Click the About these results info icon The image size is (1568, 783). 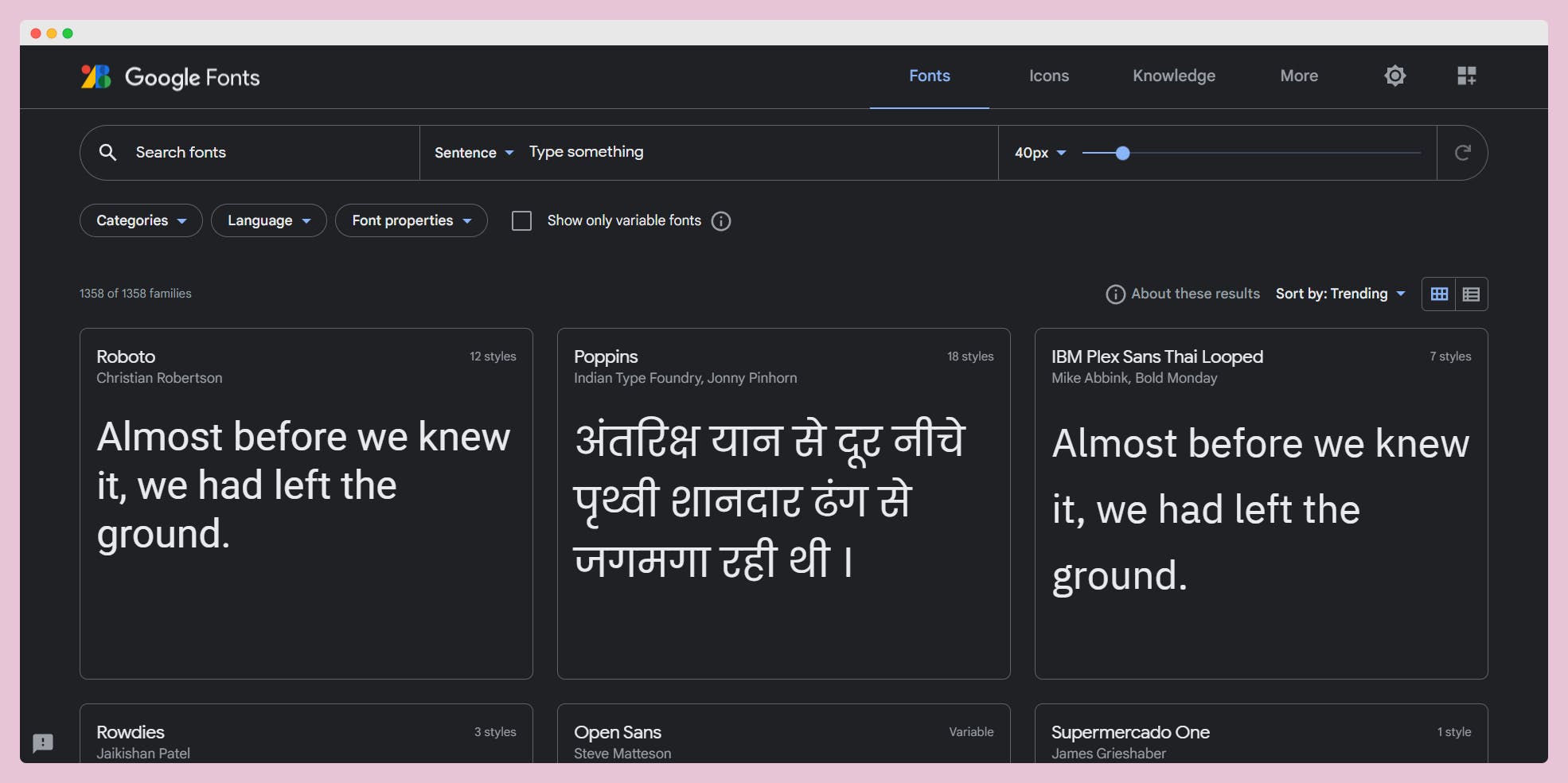pyautogui.click(x=1115, y=294)
